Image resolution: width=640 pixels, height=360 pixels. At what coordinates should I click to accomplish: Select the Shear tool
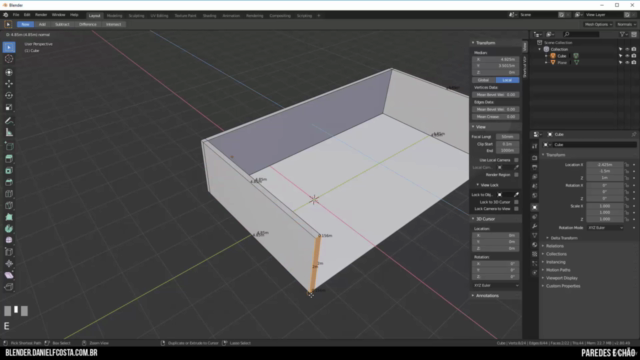[x=9, y=276]
